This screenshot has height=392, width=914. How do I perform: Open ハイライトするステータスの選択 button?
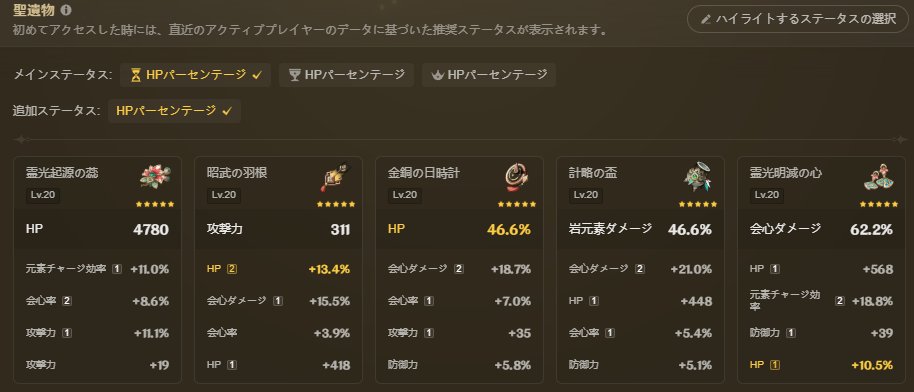tap(797, 19)
